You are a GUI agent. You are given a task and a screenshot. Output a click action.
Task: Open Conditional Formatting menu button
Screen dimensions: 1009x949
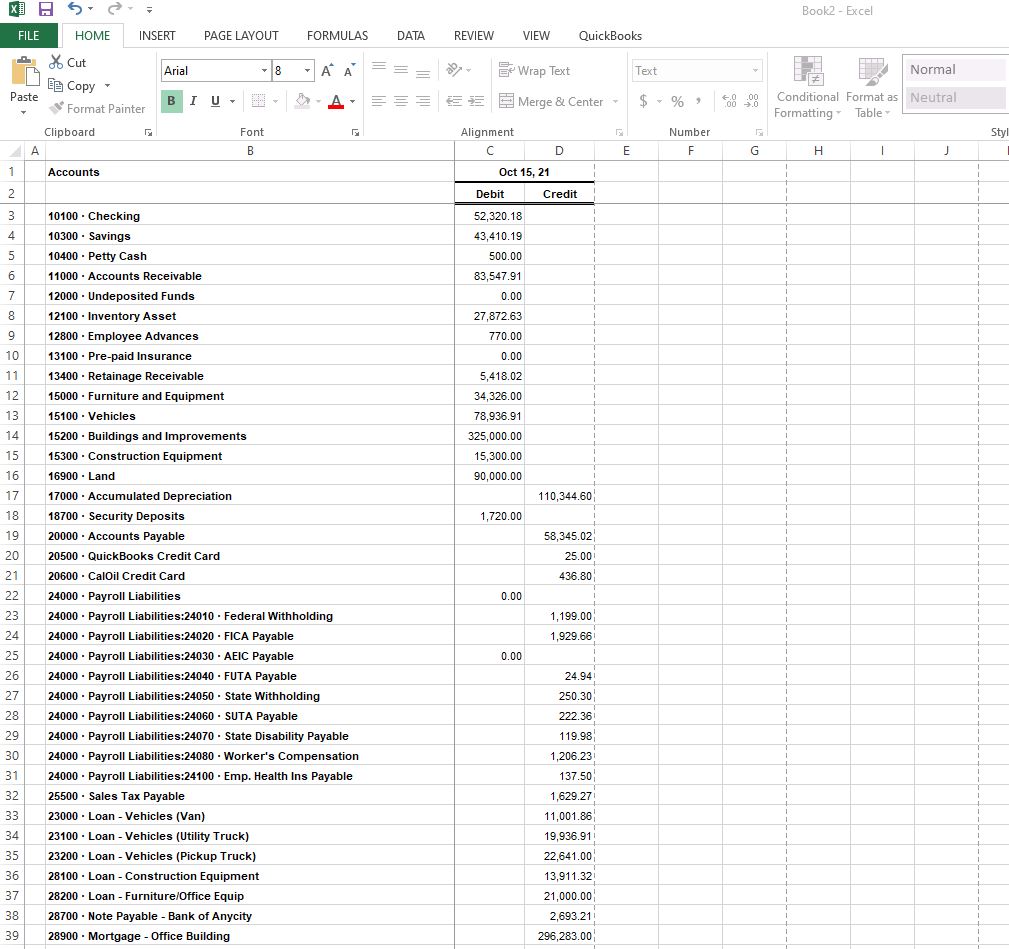coord(808,87)
